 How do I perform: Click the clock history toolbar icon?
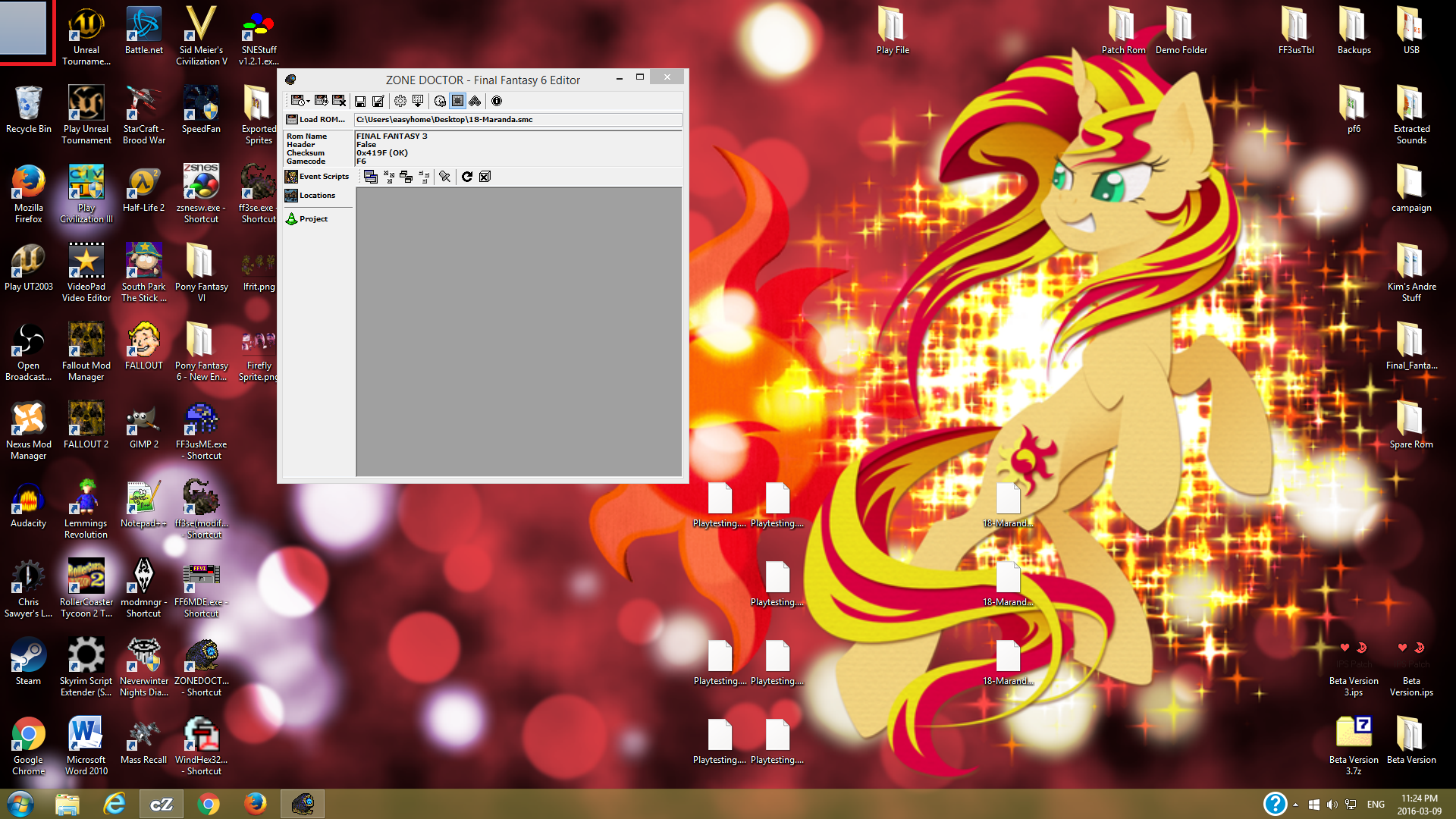[440, 101]
